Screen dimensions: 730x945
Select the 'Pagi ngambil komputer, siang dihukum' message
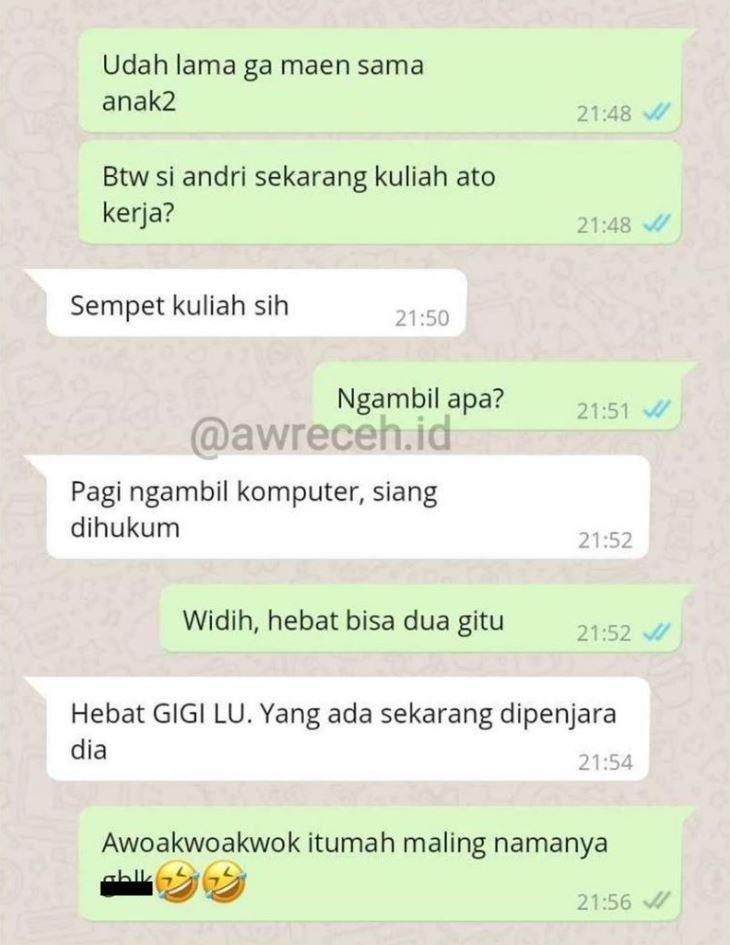(348, 507)
